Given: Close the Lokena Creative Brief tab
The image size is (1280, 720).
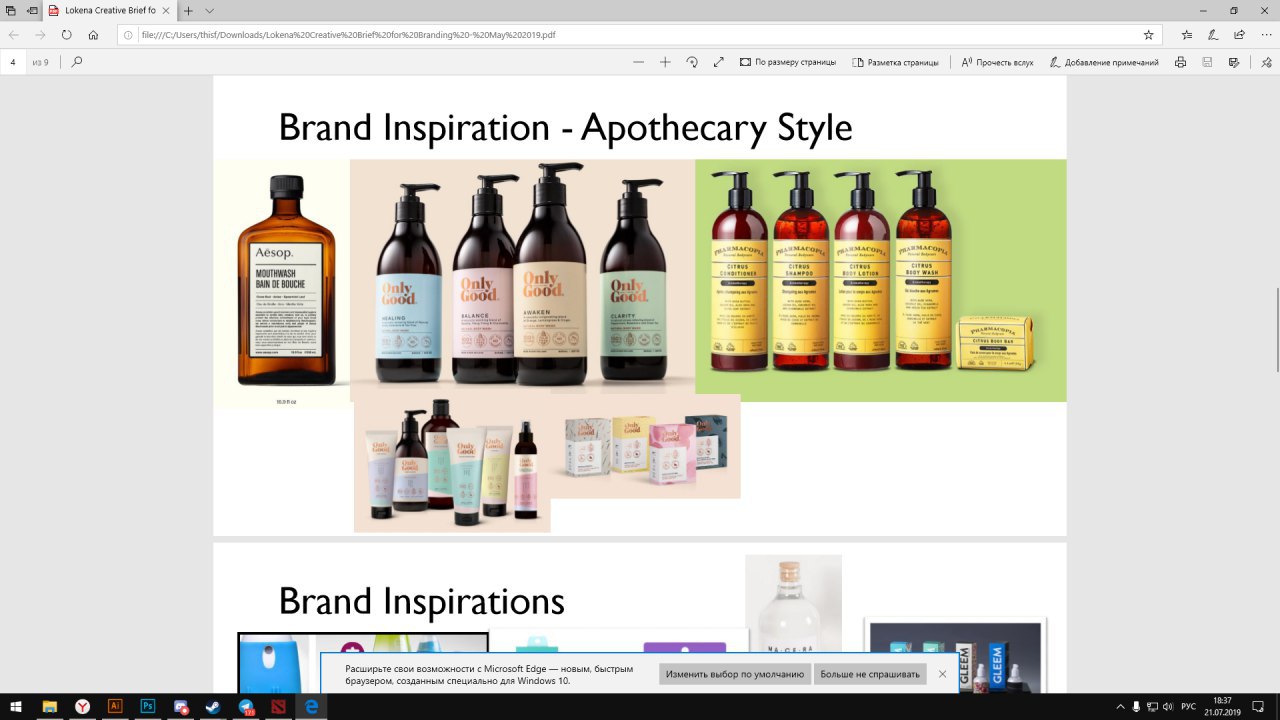Looking at the screenshot, I should click(167, 10).
